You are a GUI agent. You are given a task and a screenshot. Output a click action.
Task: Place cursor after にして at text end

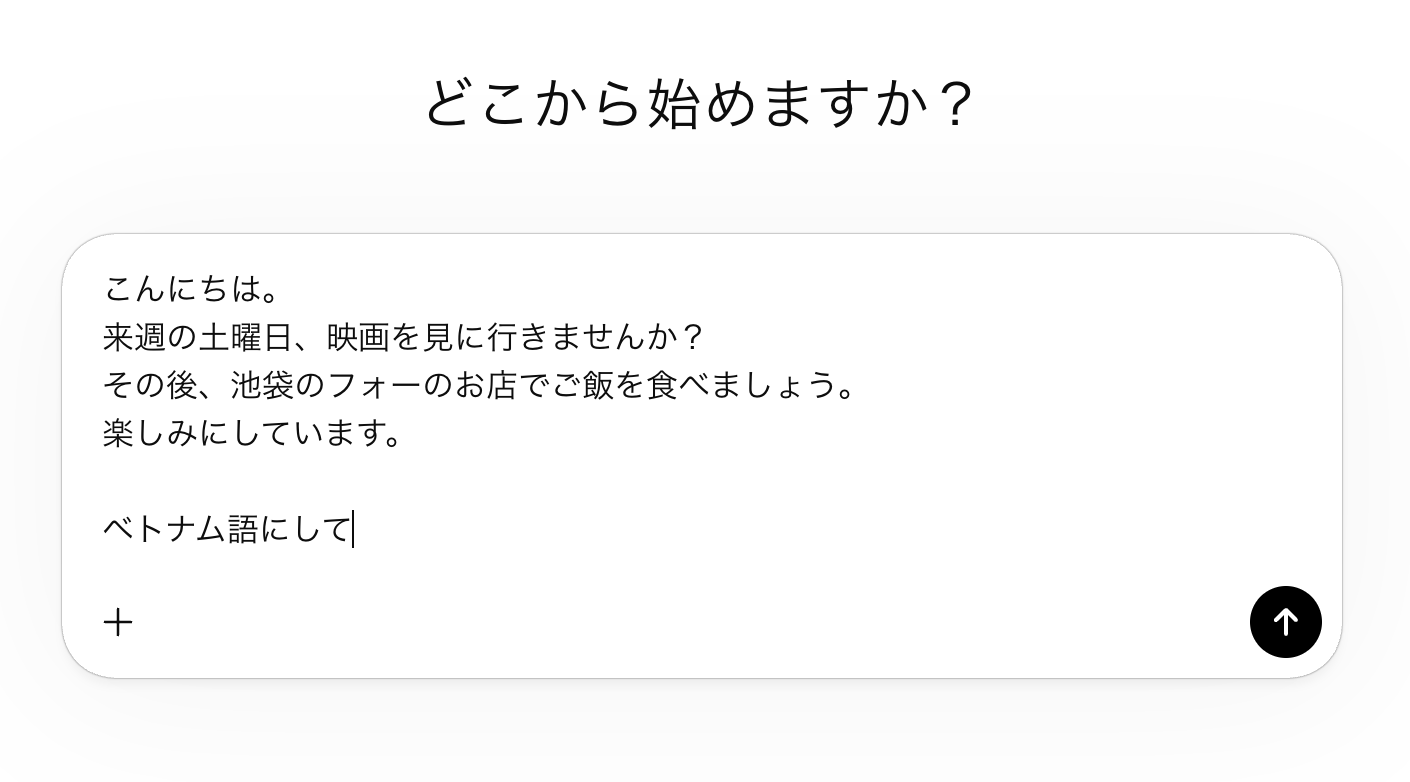(353, 530)
